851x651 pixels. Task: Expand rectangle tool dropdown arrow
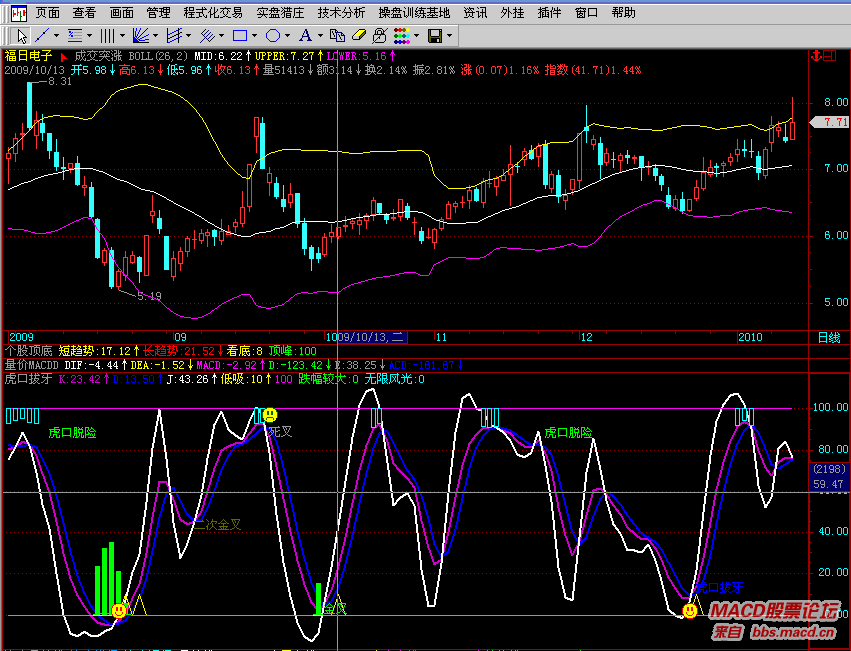(254, 36)
